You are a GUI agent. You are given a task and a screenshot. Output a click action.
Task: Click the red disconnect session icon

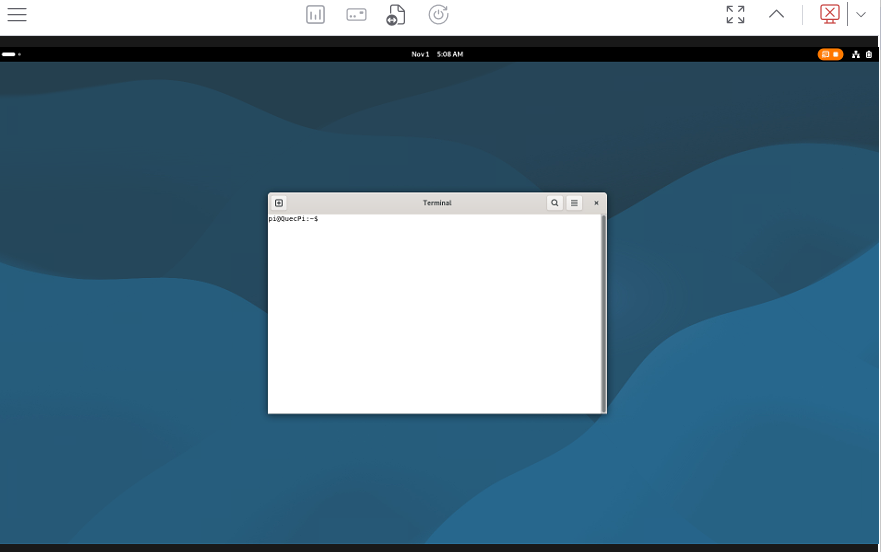point(829,15)
